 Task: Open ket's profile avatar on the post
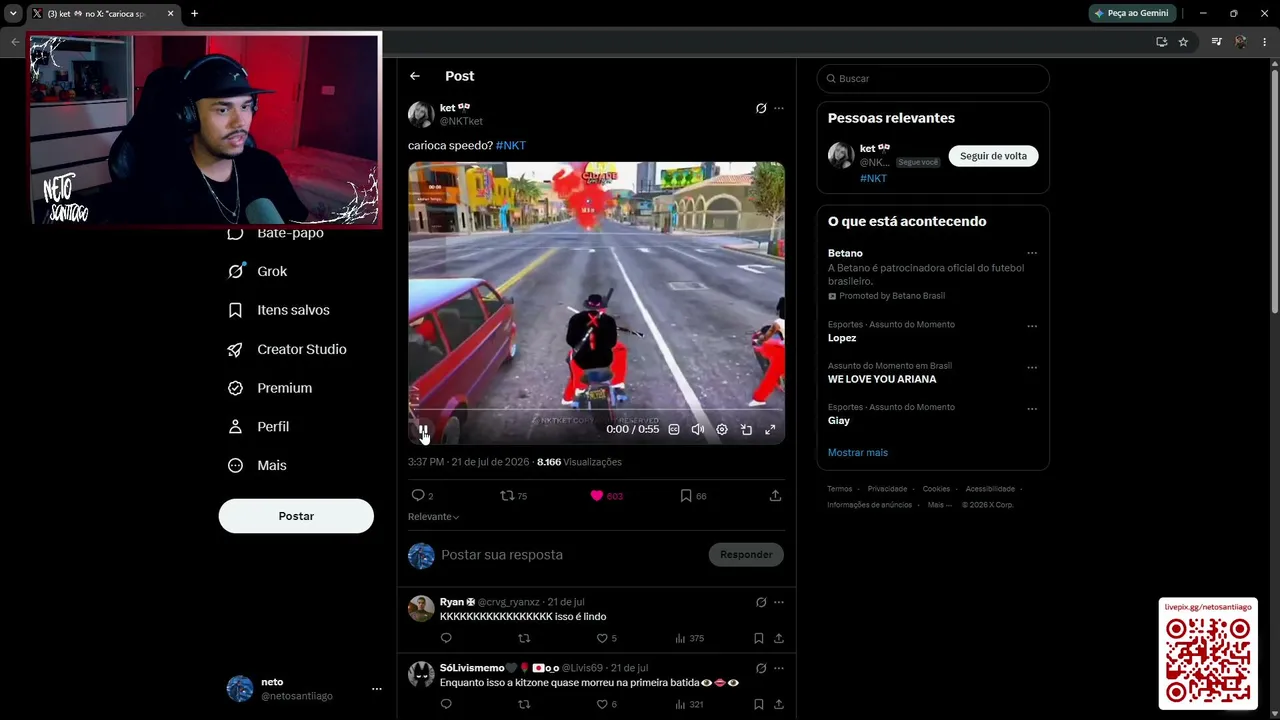[x=421, y=114]
